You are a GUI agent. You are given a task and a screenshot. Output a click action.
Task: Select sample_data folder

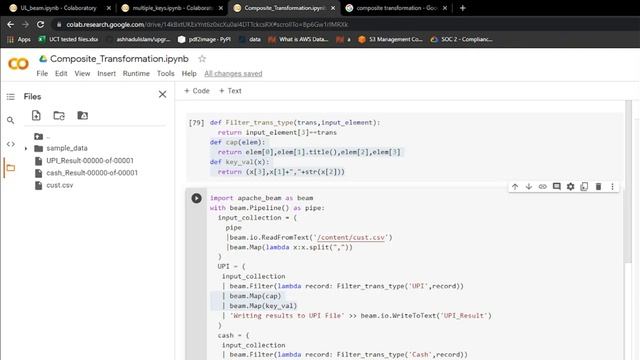point(67,148)
